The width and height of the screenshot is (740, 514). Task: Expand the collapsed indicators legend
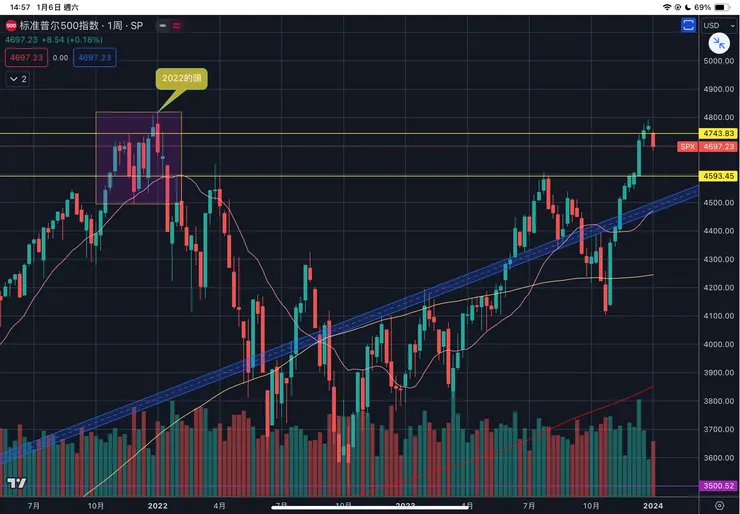coord(17,78)
